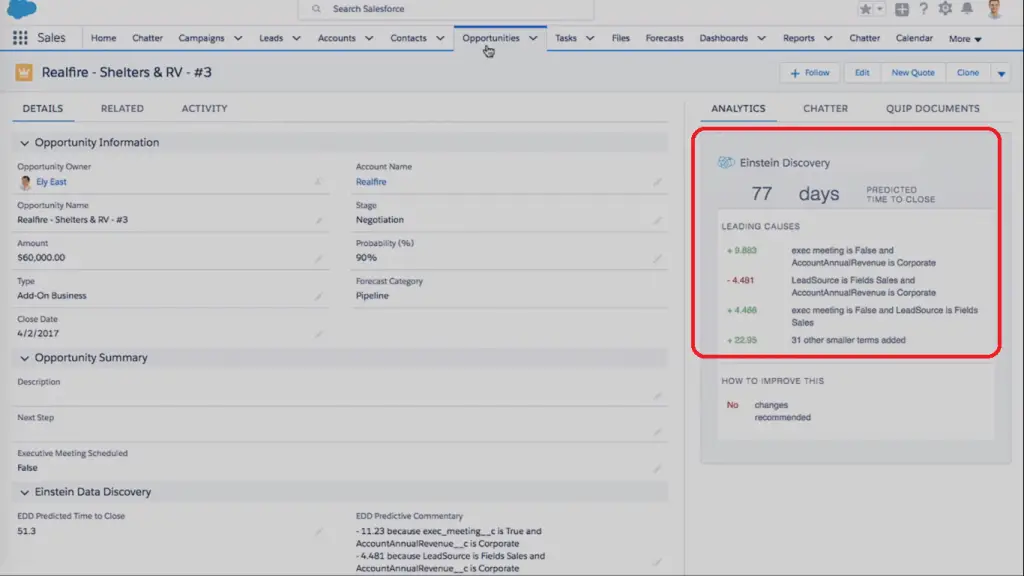Click the 4/2/2017 close date value
Image resolution: width=1024 pixels, height=576 pixels.
tap(38, 334)
